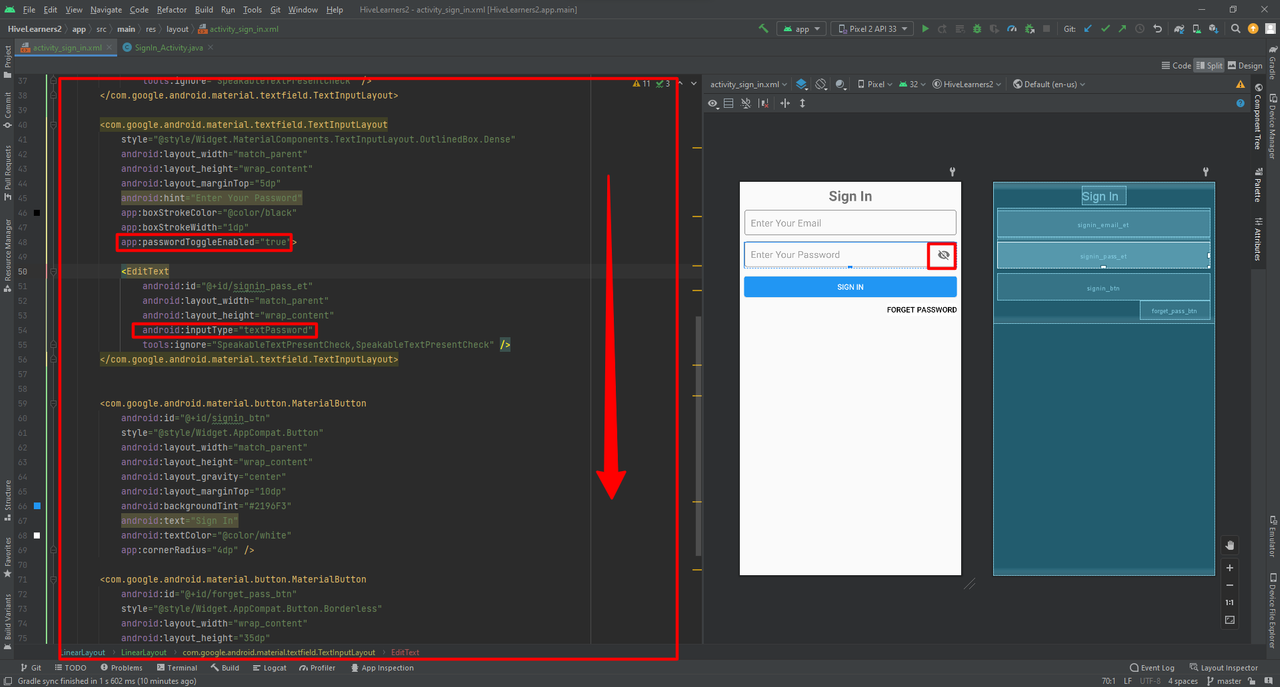The image size is (1280, 687).
Task: Toggle password visibility eye in preview
Action: coord(943,255)
